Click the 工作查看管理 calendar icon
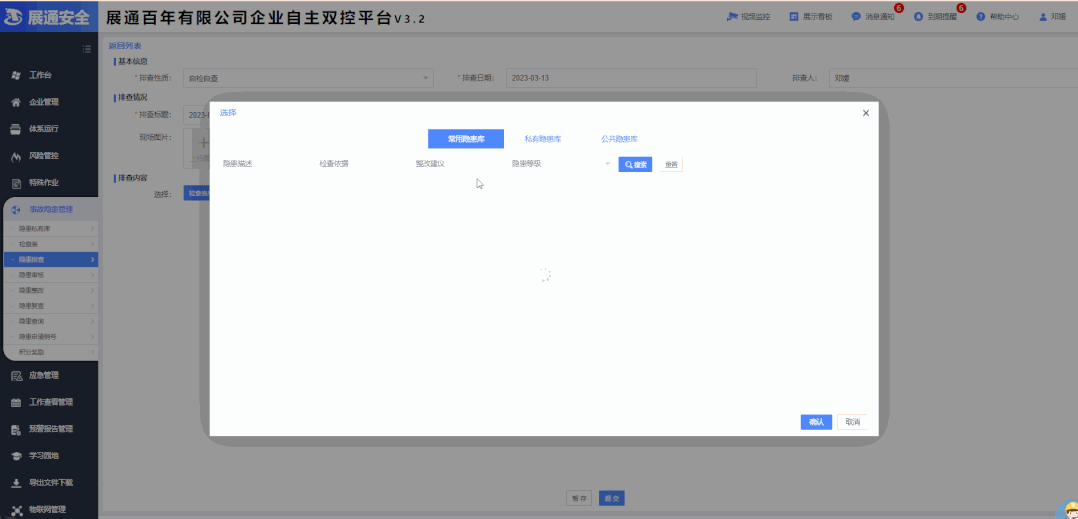 (x=16, y=402)
